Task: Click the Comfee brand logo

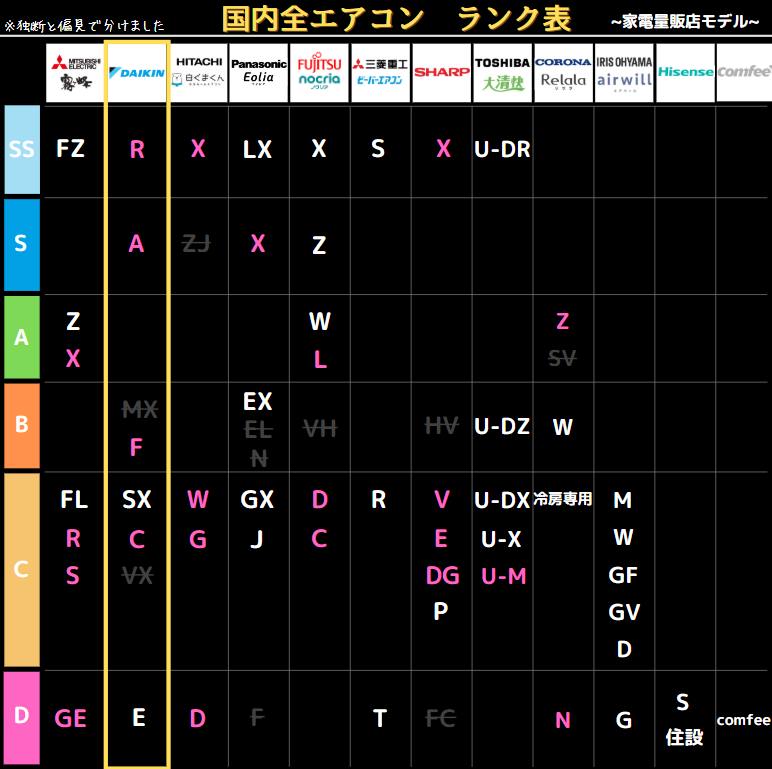Action: [744, 73]
